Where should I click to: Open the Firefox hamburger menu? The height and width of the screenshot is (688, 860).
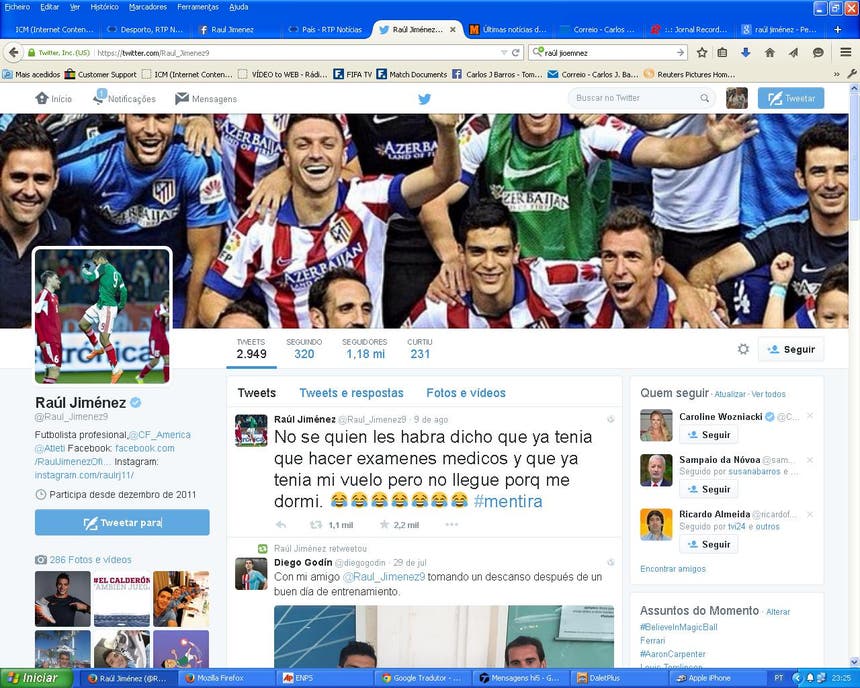(x=845, y=52)
